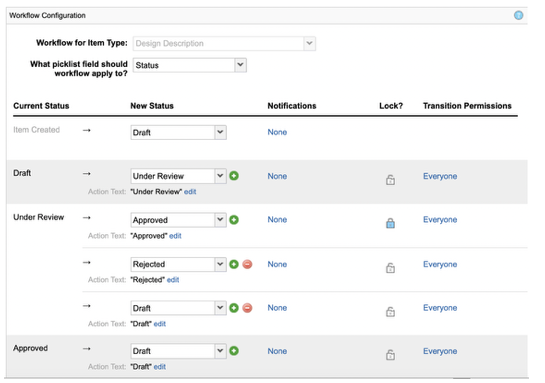Toggle the blue lock on Approved transition
The width and height of the screenshot is (545, 383).
tap(390, 223)
